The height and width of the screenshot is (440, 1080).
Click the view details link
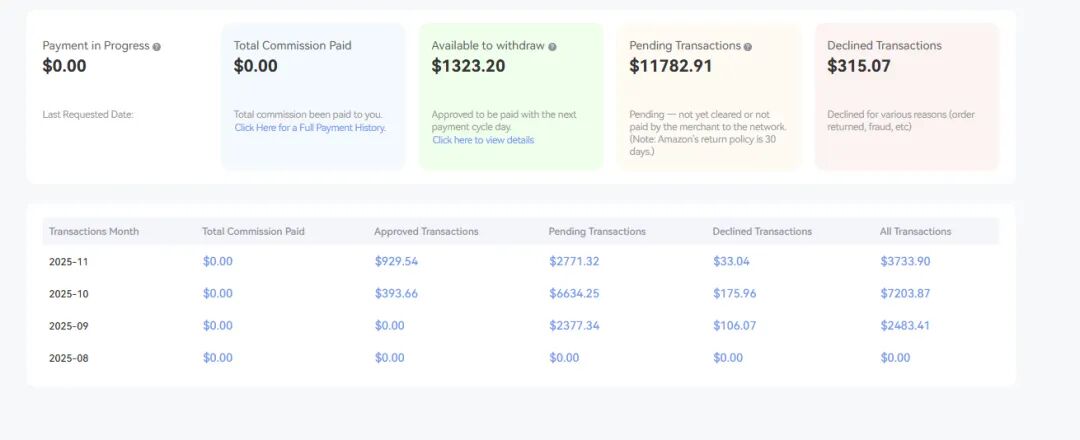(x=483, y=140)
